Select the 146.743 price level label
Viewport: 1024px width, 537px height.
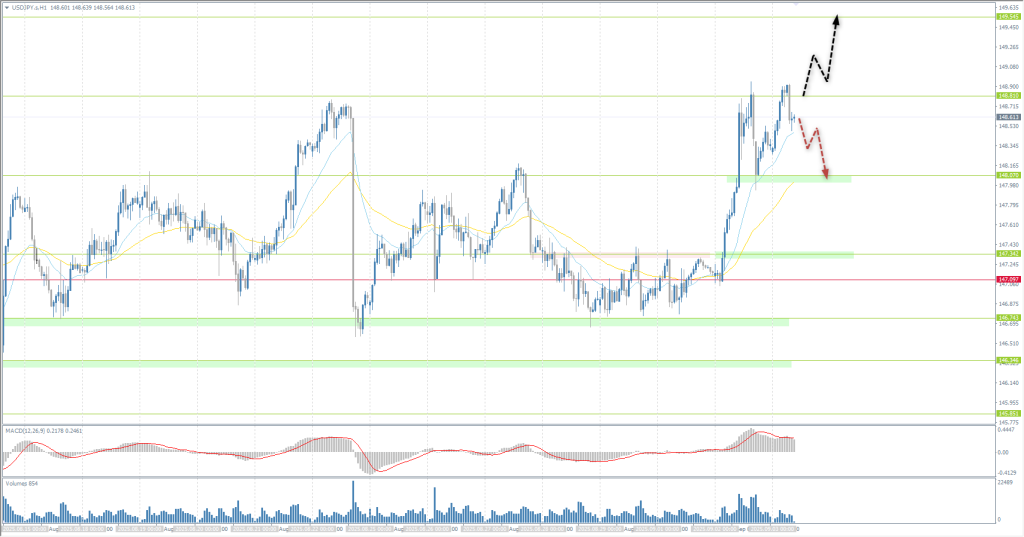coord(1007,318)
